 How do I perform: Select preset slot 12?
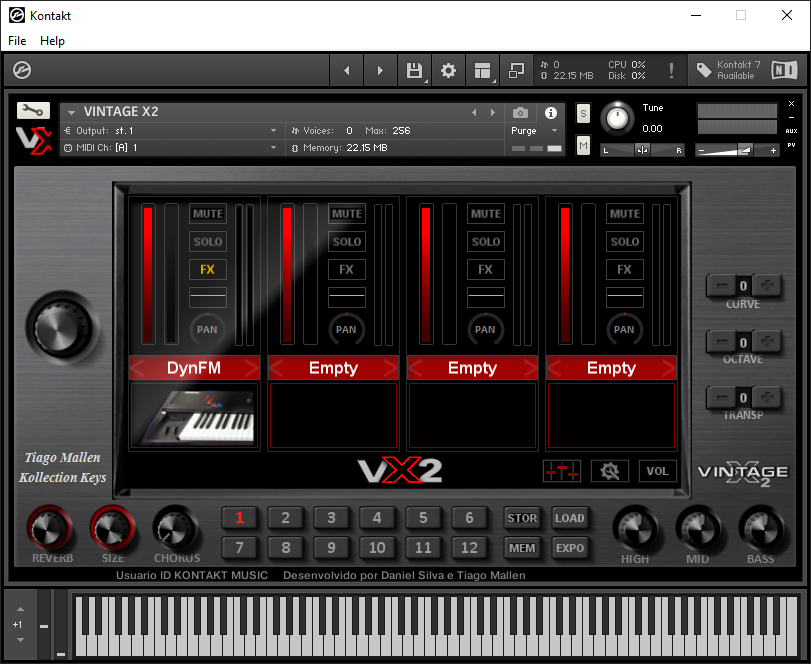[x=469, y=548]
